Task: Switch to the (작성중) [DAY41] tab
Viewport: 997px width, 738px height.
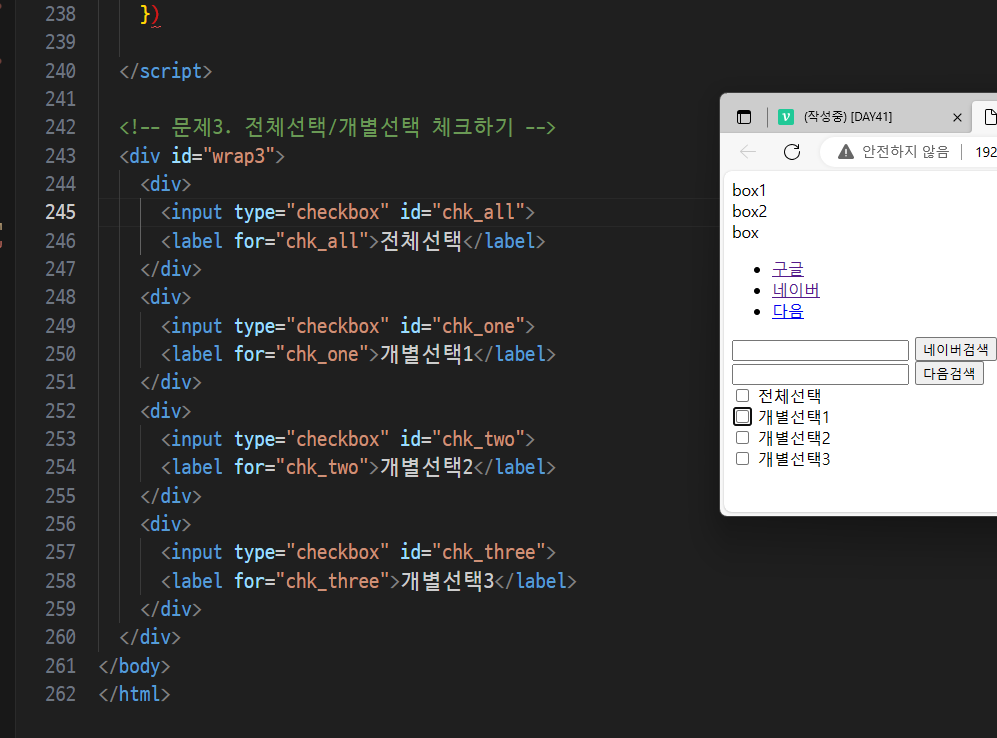Action: tap(870, 117)
